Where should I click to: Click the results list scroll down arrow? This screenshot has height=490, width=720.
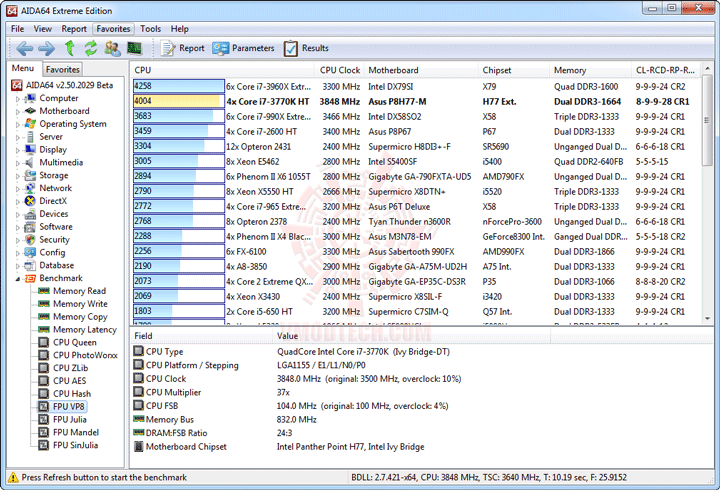click(707, 318)
